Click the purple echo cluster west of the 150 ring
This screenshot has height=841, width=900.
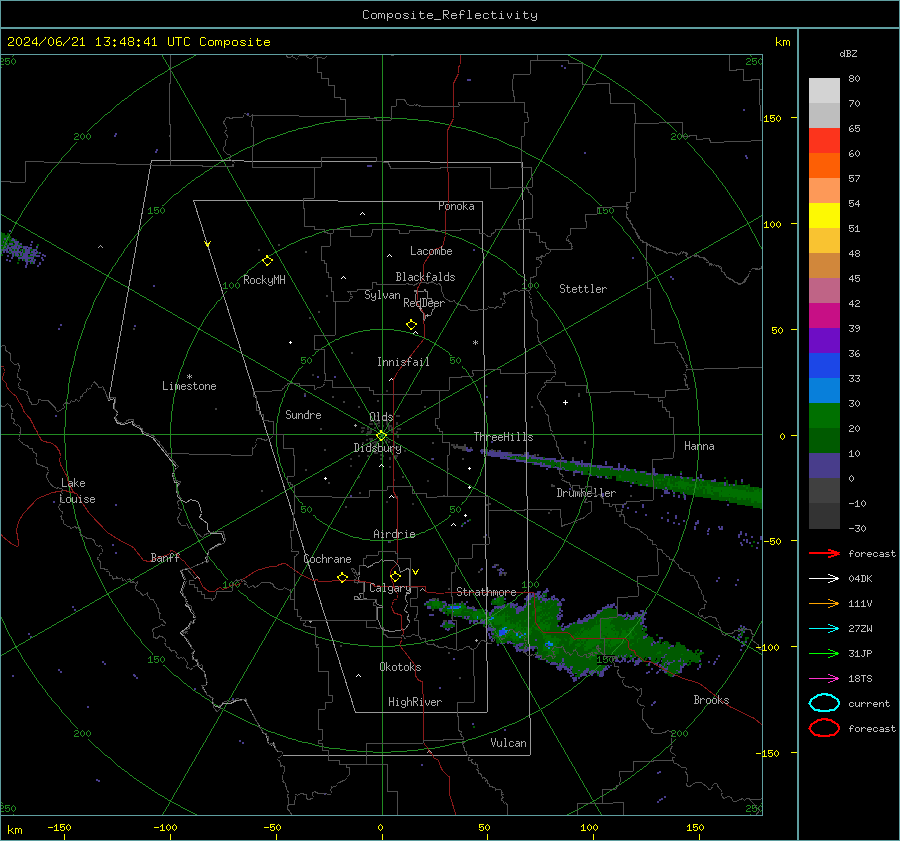coord(21,249)
